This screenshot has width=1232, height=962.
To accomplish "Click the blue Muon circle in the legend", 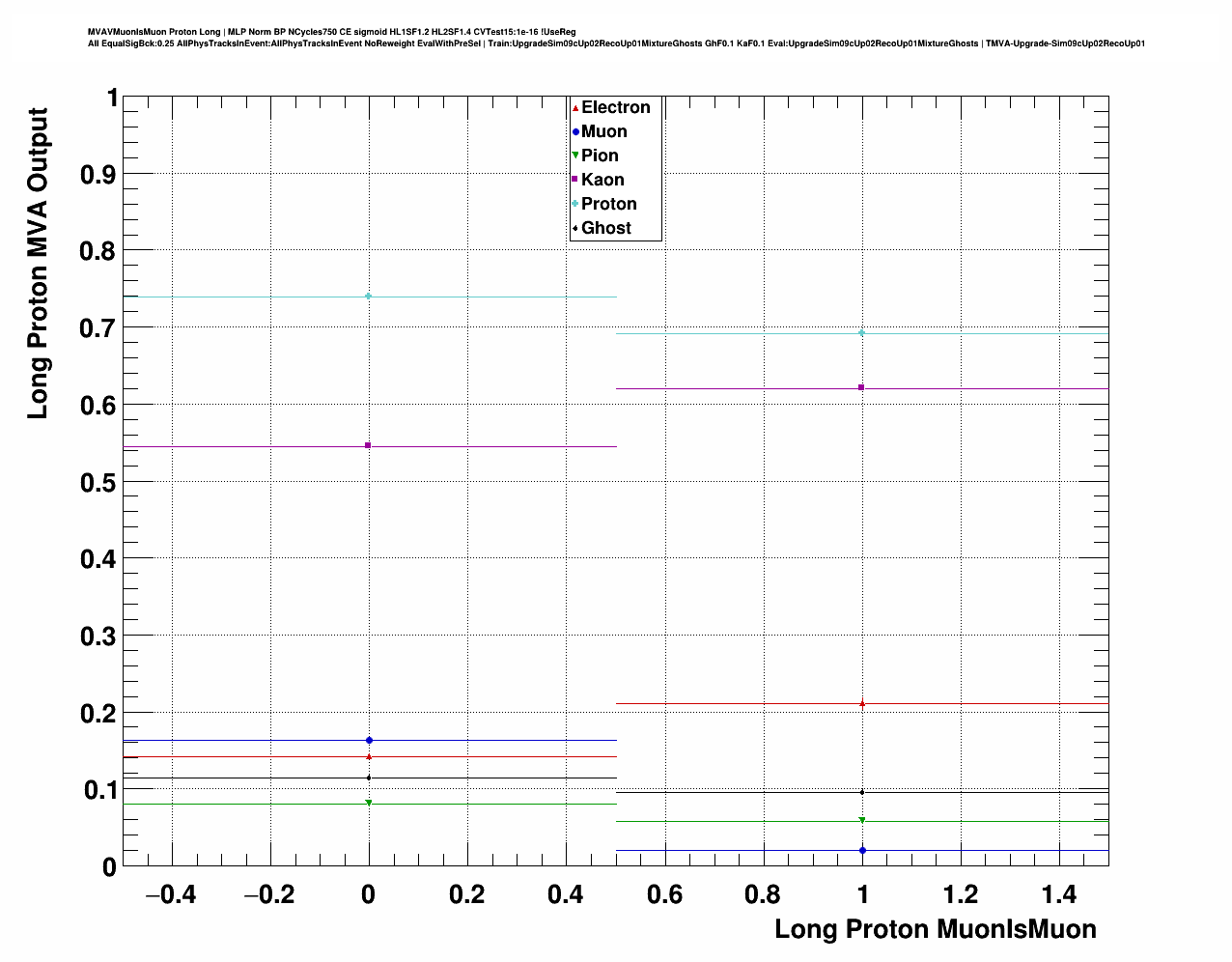I will (575, 132).
